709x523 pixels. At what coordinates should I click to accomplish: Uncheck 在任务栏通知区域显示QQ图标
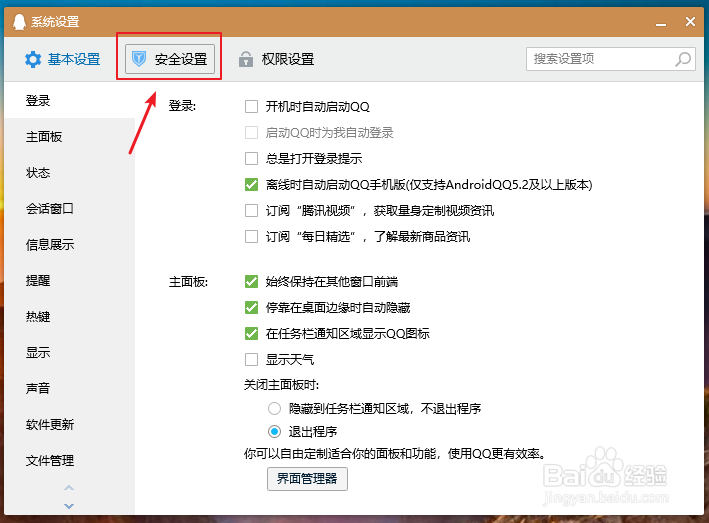[x=251, y=334]
